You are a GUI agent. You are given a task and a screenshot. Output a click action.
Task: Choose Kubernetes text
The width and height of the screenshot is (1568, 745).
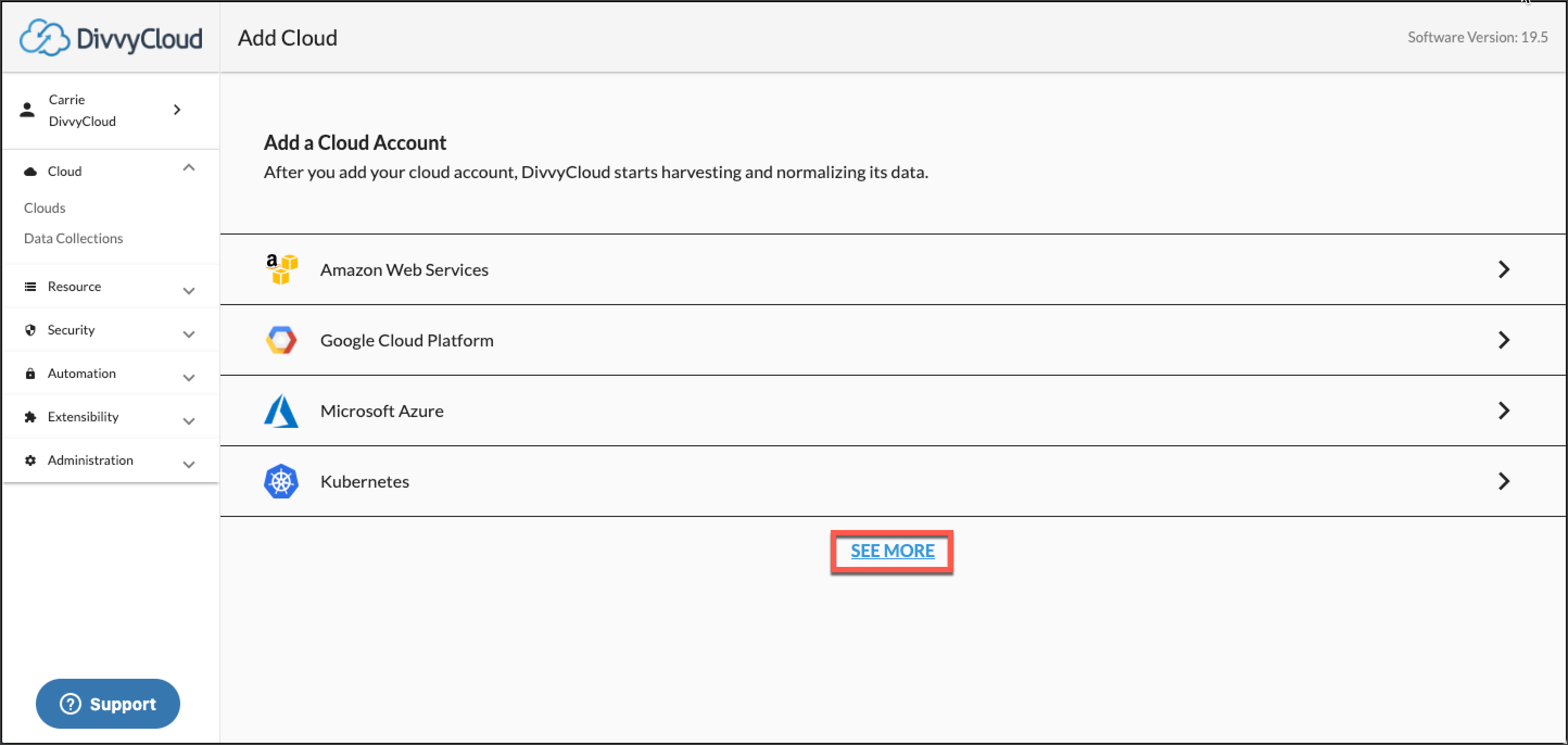tap(365, 482)
